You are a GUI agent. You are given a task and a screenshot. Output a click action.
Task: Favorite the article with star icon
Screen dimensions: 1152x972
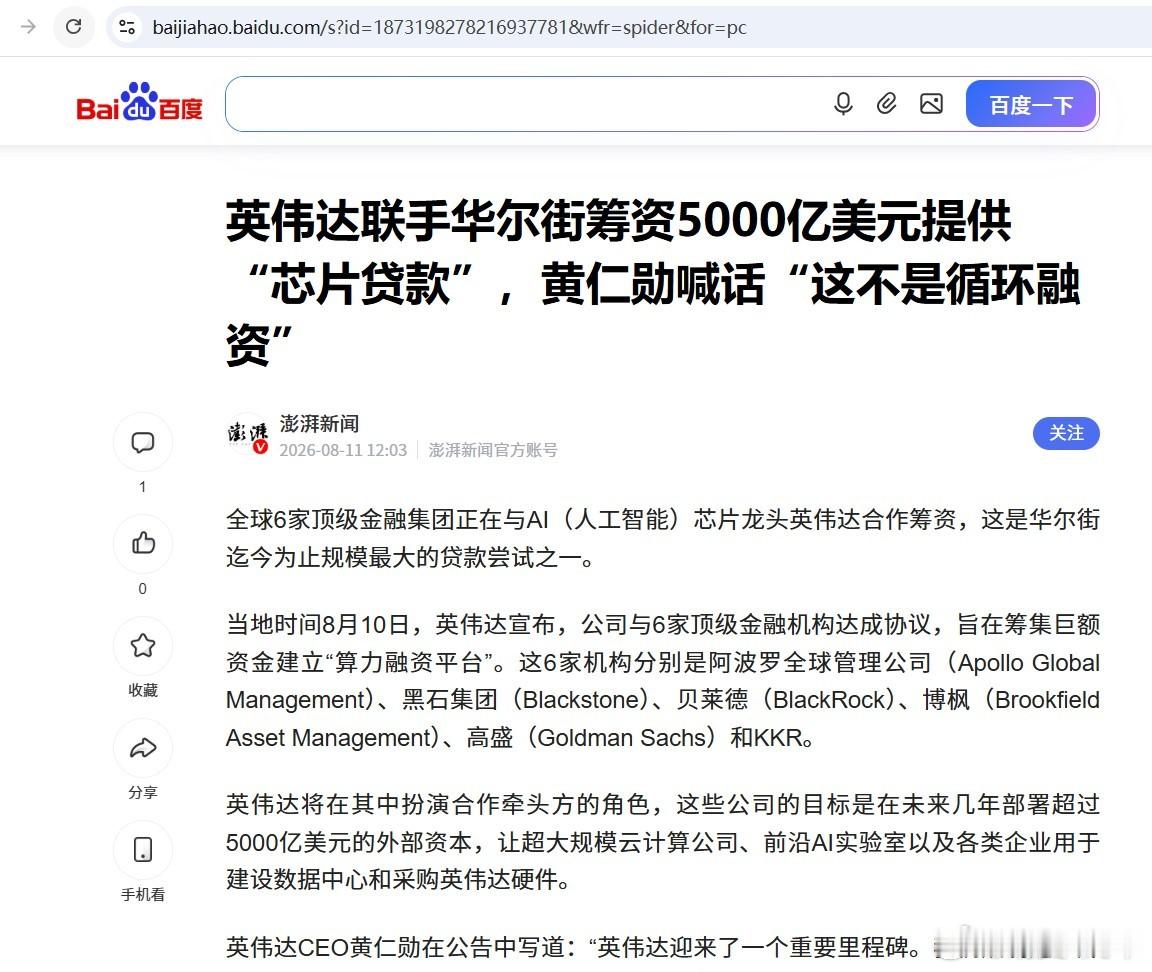click(143, 646)
